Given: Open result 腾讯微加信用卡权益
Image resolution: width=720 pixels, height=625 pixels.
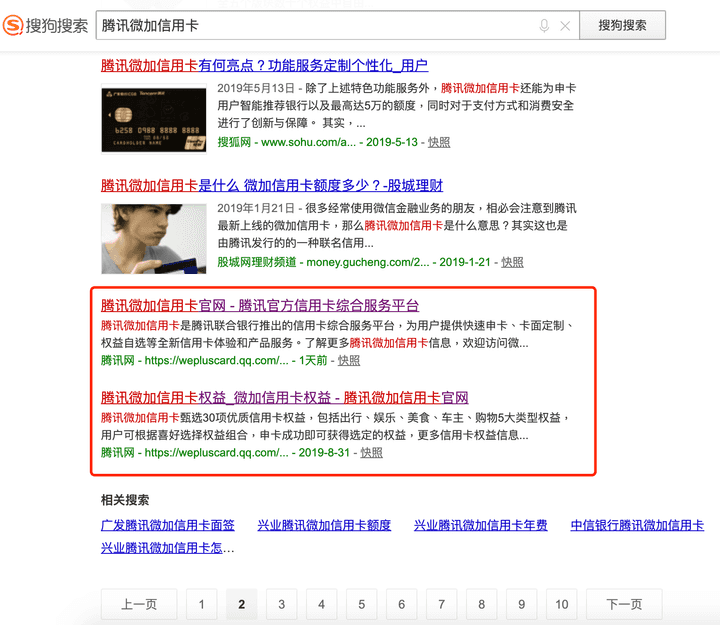Looking at the screenshot, I should tap(285, 397).
